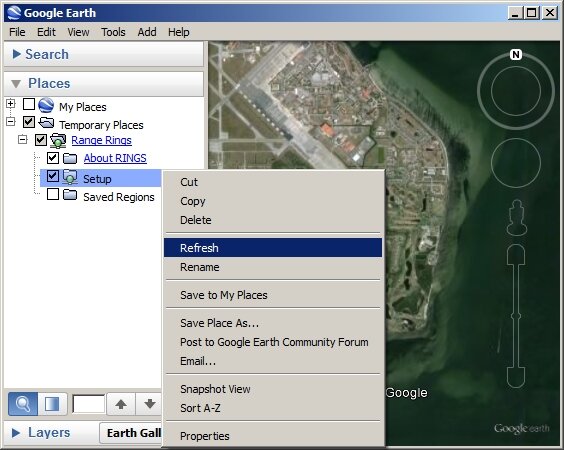Click the N north indicator on the compass
This screenshot has width=564, height=450.
coord(516,55)
